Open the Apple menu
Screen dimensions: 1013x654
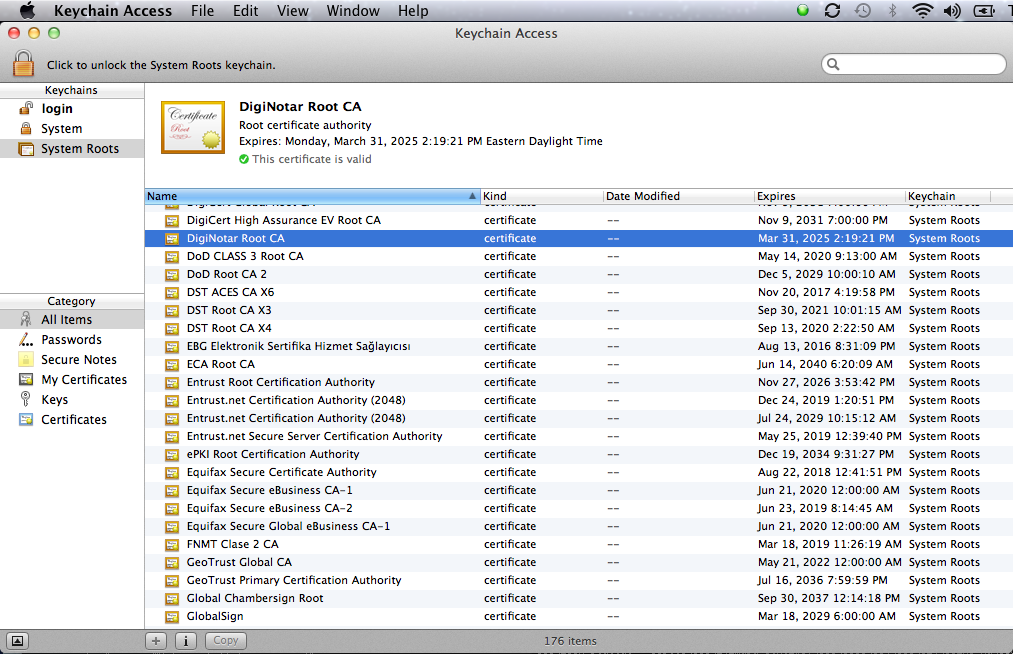[27, 10]
